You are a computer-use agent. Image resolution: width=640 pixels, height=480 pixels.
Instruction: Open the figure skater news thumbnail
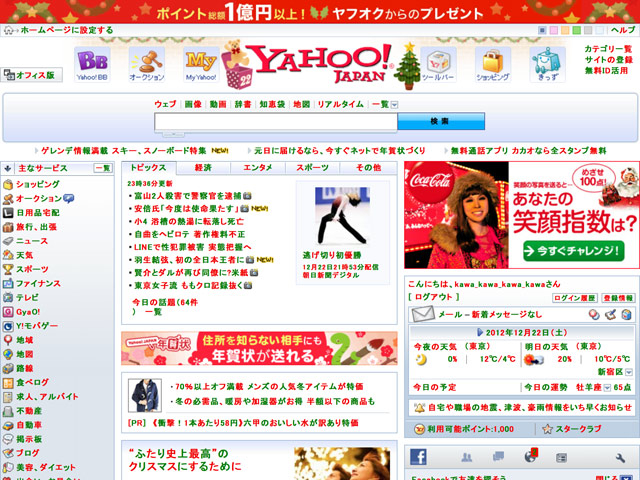342,216
